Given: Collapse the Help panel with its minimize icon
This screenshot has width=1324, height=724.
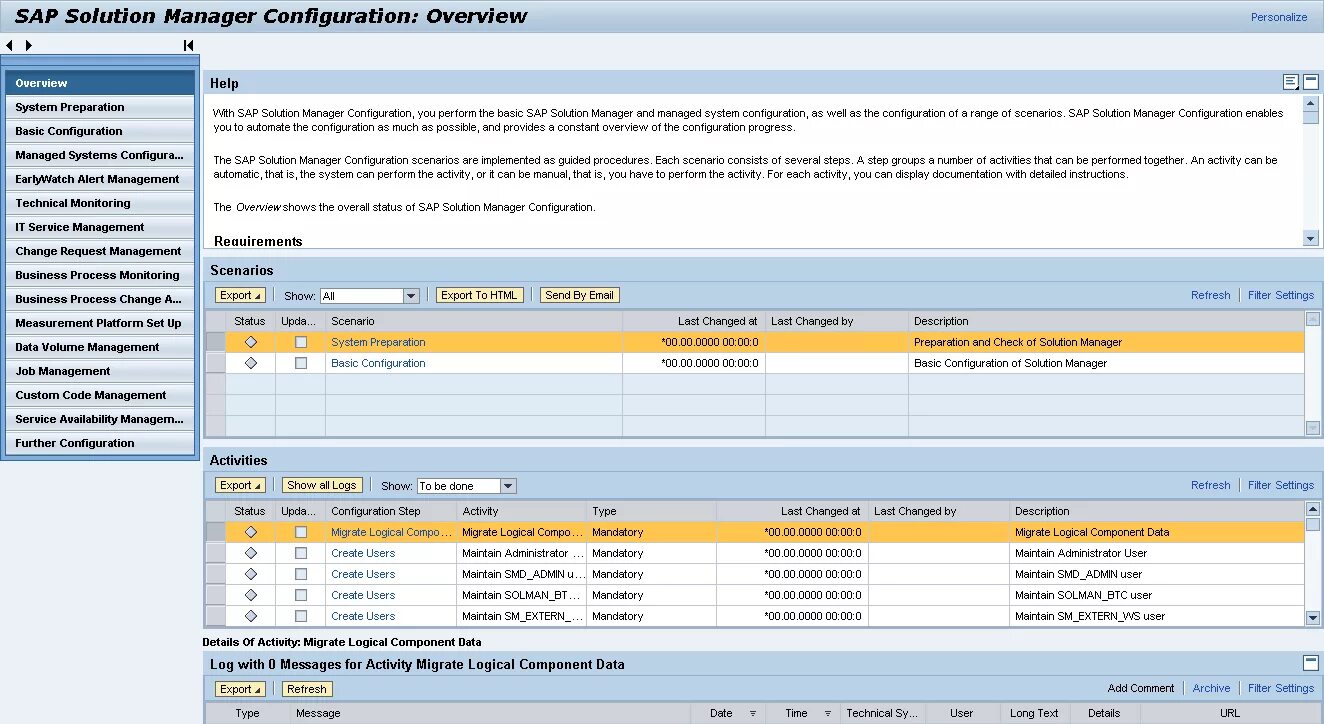Looking at the screenshot, I should [1311, 82].
